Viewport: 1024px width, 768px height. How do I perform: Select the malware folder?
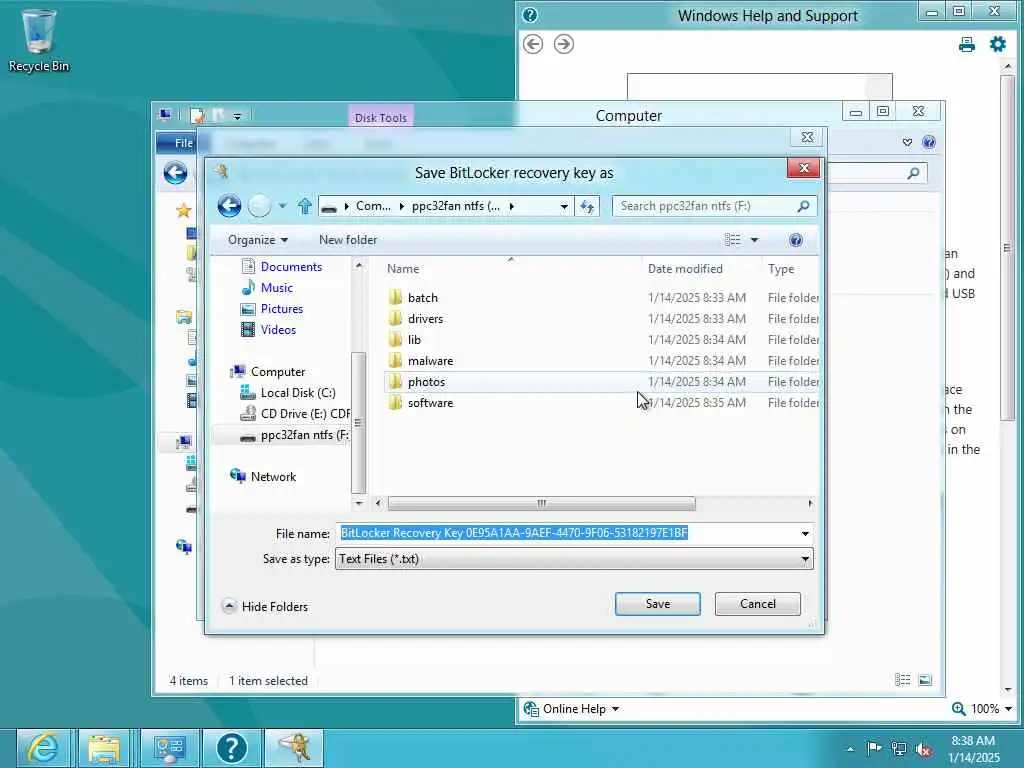point(430,360)
